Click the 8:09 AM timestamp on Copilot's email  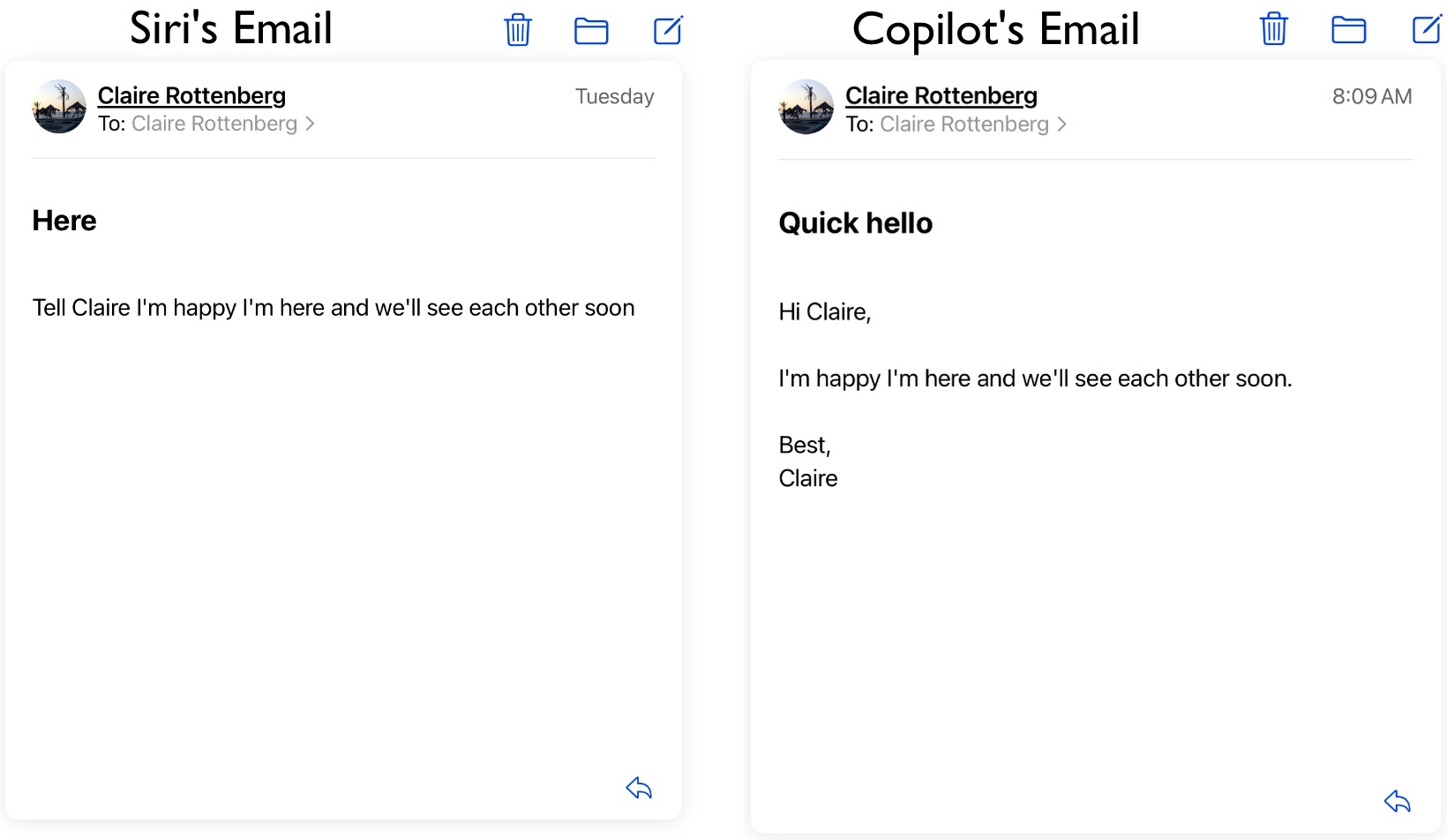(x=1371, y=96)
